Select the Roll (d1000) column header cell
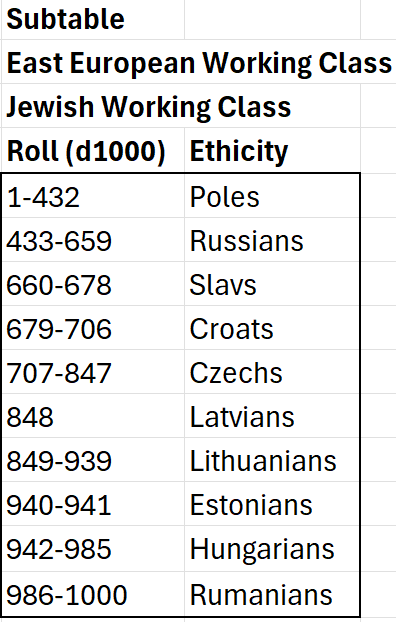 pos(93,151)
